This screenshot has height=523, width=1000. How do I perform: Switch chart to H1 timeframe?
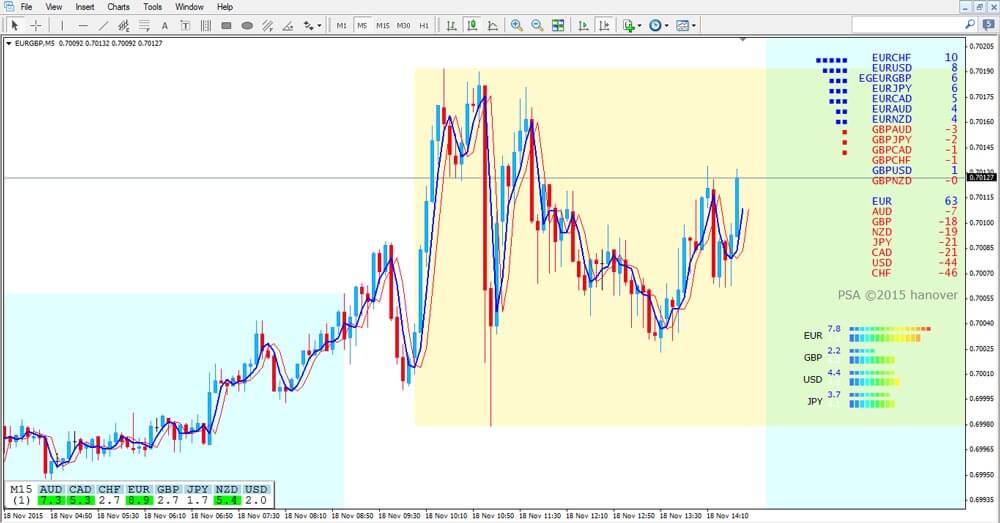point(424,26)
